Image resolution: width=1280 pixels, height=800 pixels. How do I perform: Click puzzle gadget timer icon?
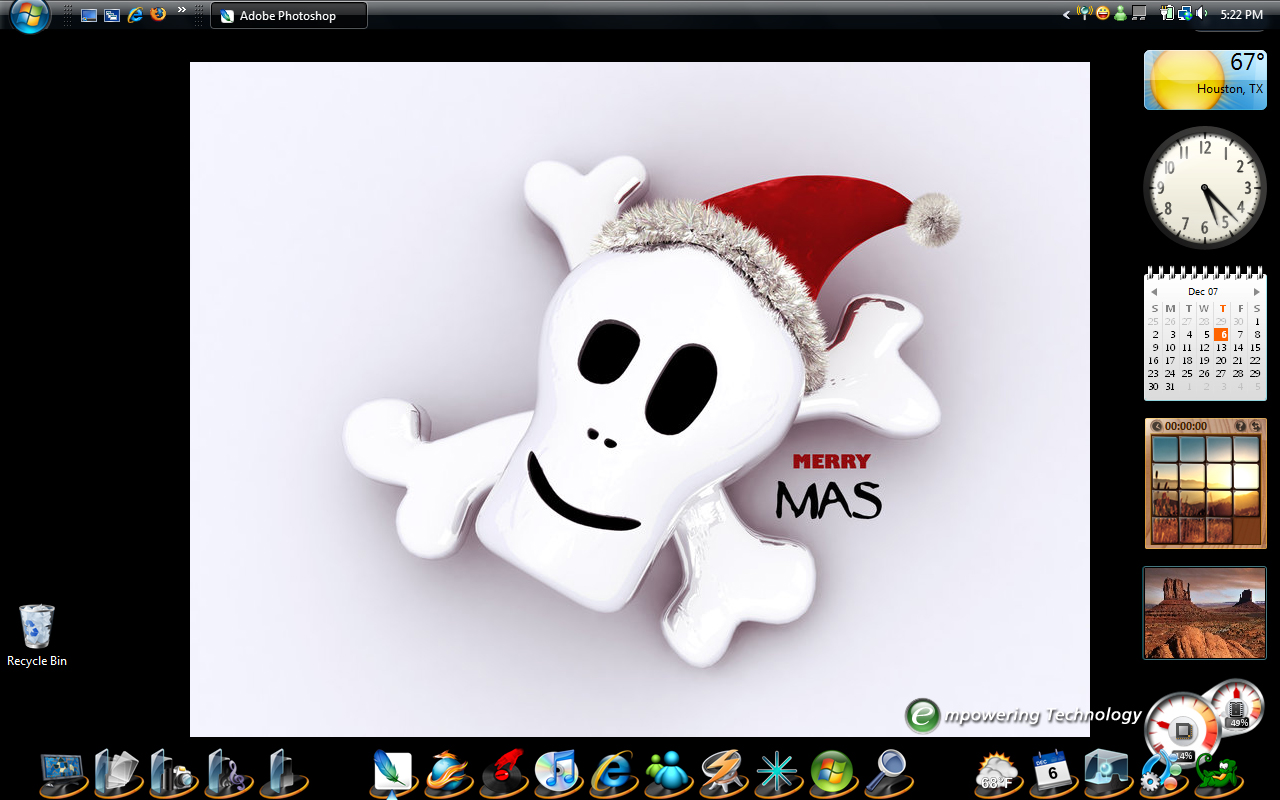[x=1157, y=426]
